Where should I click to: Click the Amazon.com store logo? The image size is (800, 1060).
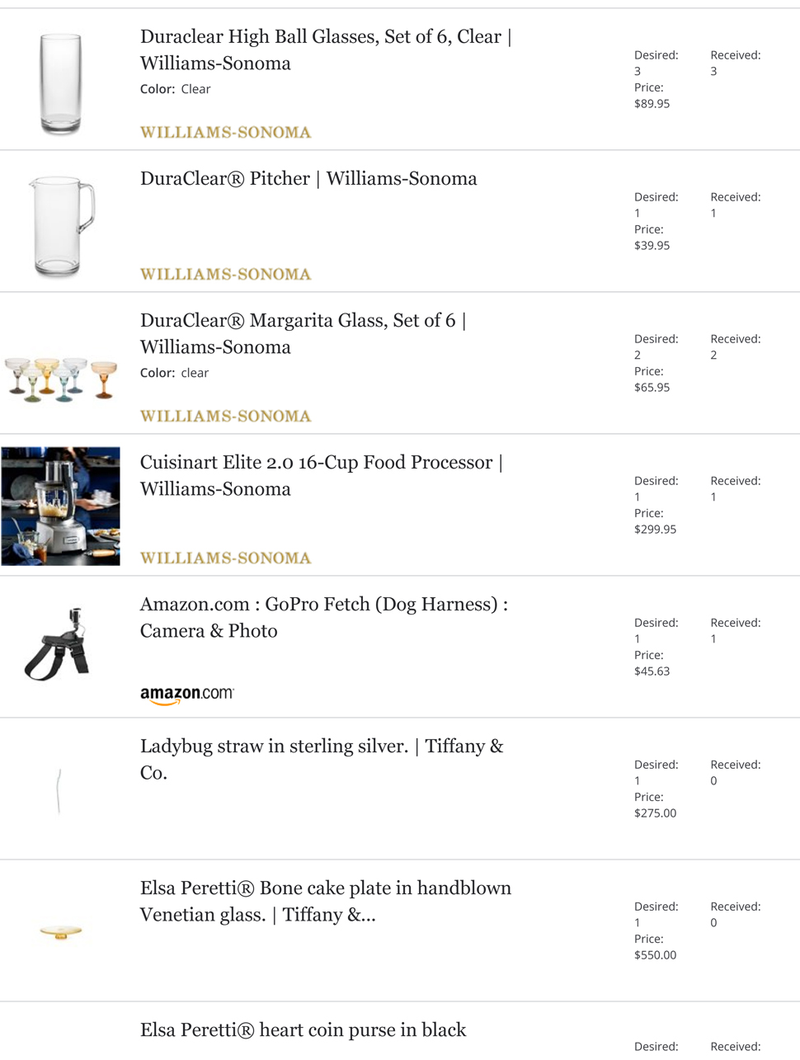tap(187, 694)
